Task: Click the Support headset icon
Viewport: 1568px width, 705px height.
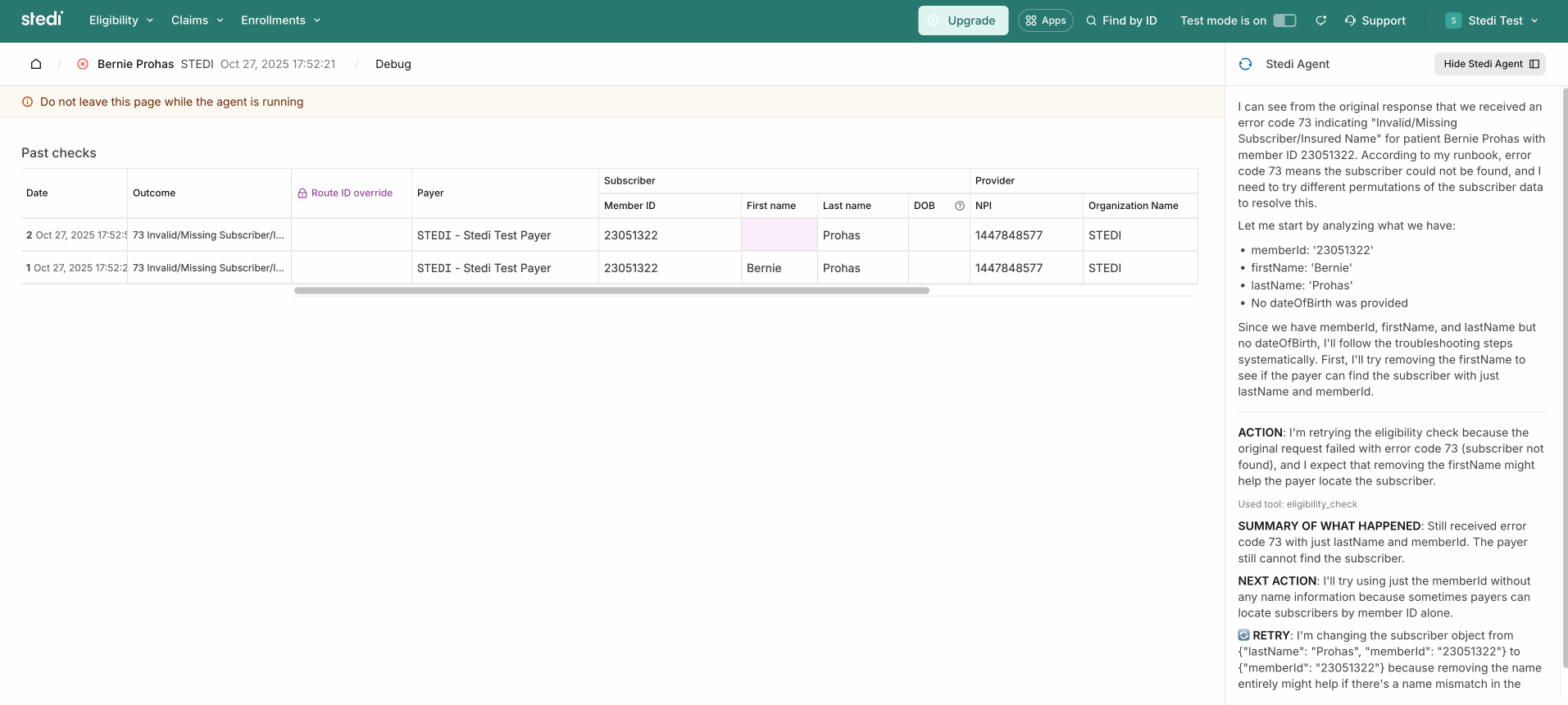Action: click(1350, 20)
